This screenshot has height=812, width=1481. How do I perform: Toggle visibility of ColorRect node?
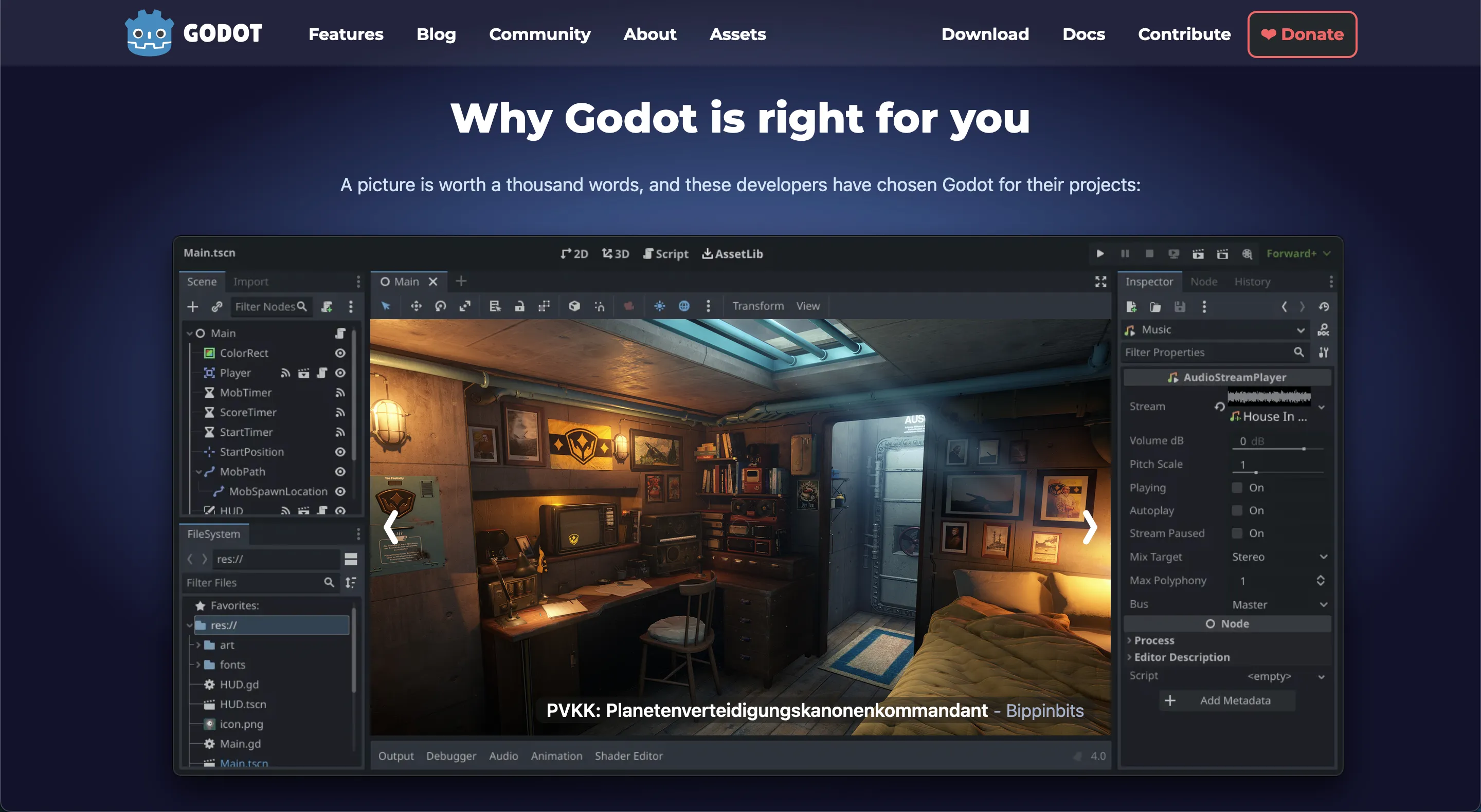point(340,353)
